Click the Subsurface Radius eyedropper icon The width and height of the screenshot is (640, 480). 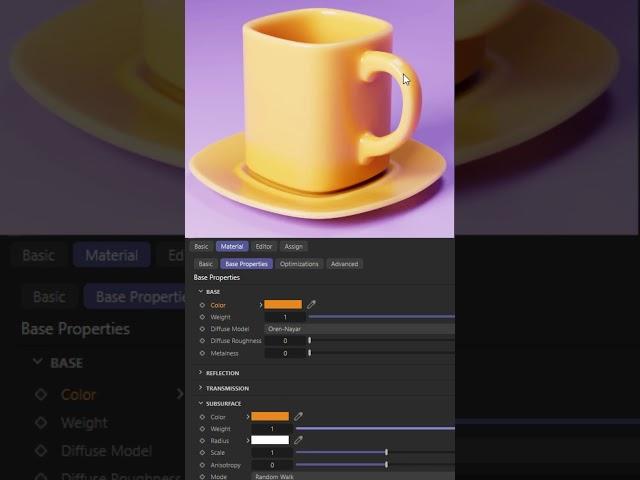pos(298,441)
